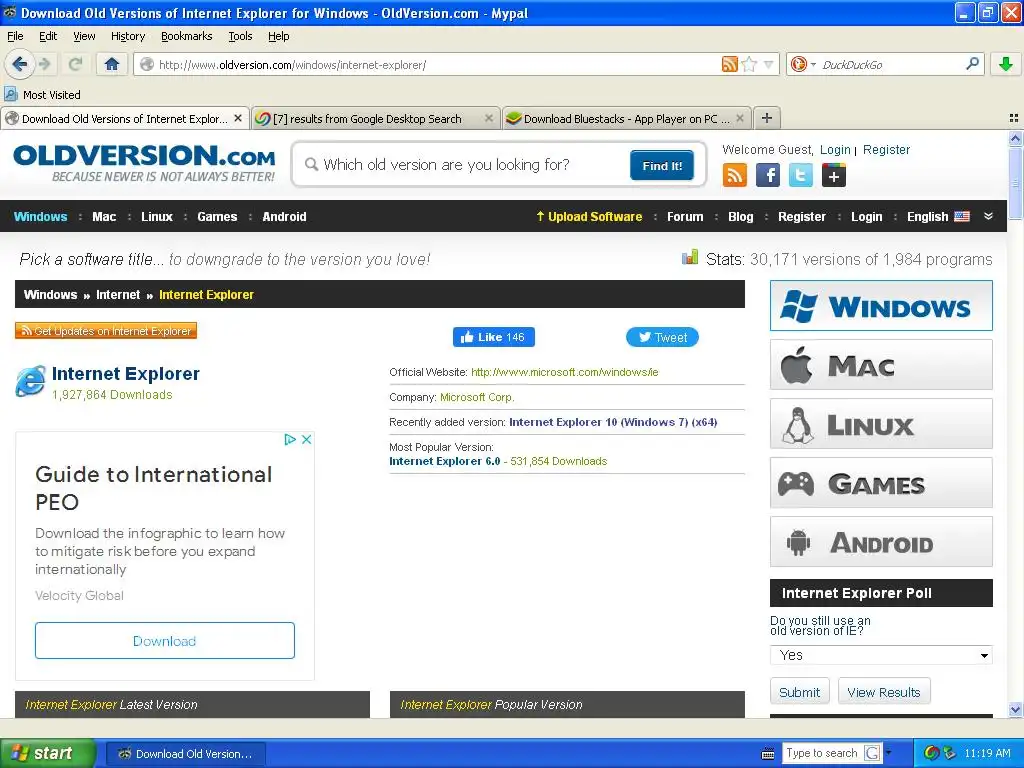
Task: Click the Facebook Like 146 button
Action: click(494, 337)
